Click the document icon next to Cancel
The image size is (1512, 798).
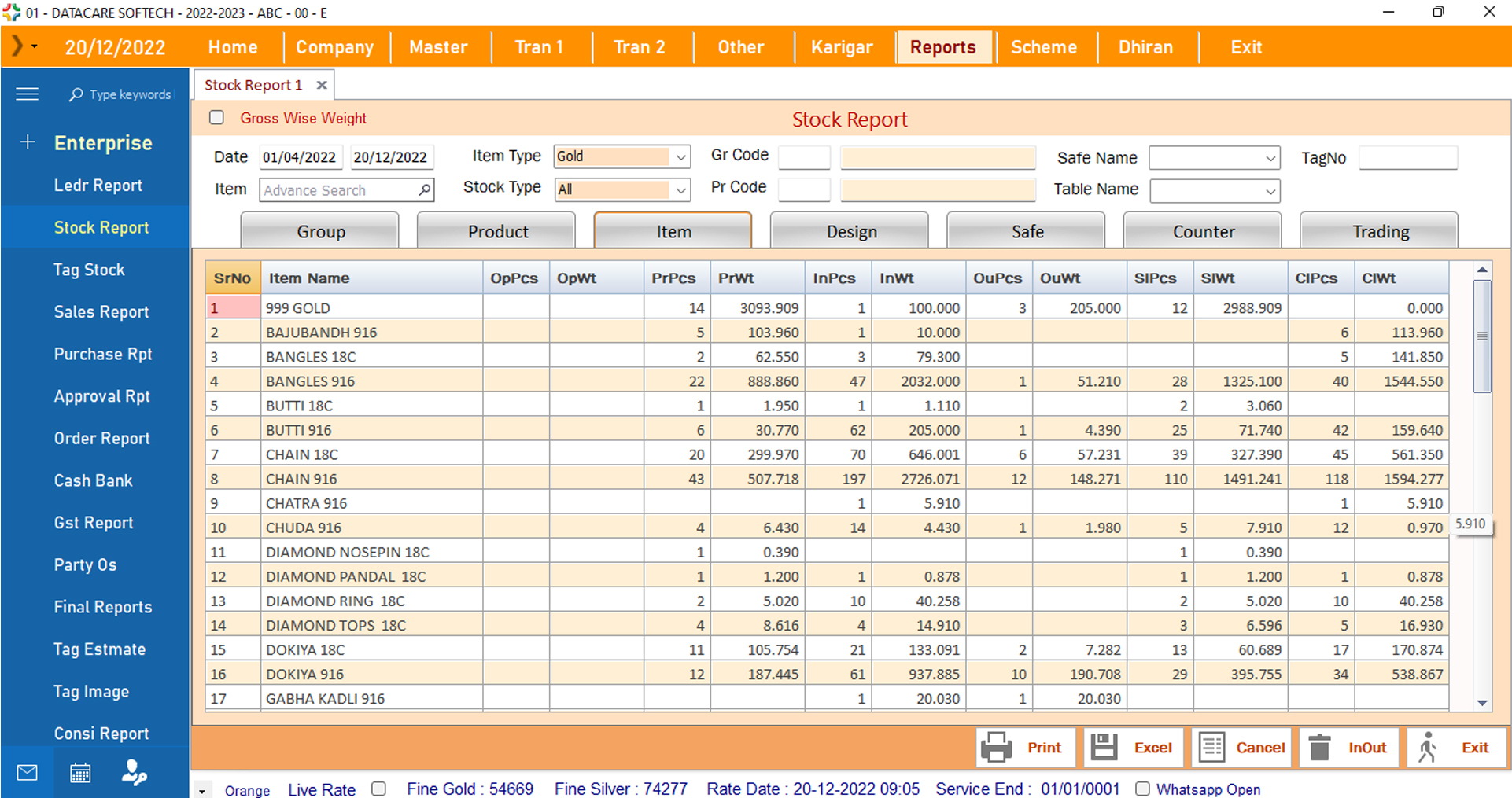tap(1211, 748)
